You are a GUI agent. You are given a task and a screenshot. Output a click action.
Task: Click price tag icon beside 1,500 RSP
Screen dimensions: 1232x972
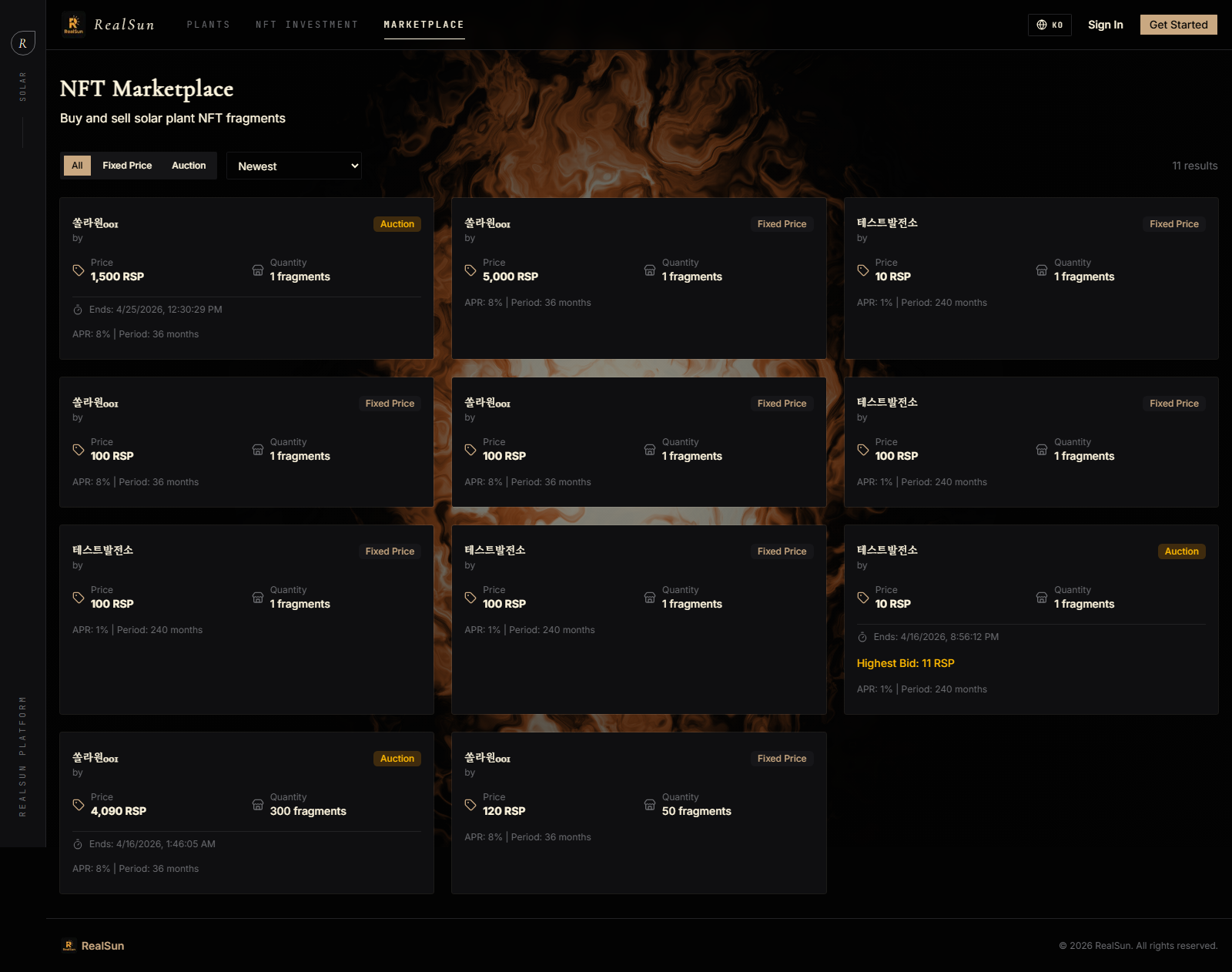(79, 270)
